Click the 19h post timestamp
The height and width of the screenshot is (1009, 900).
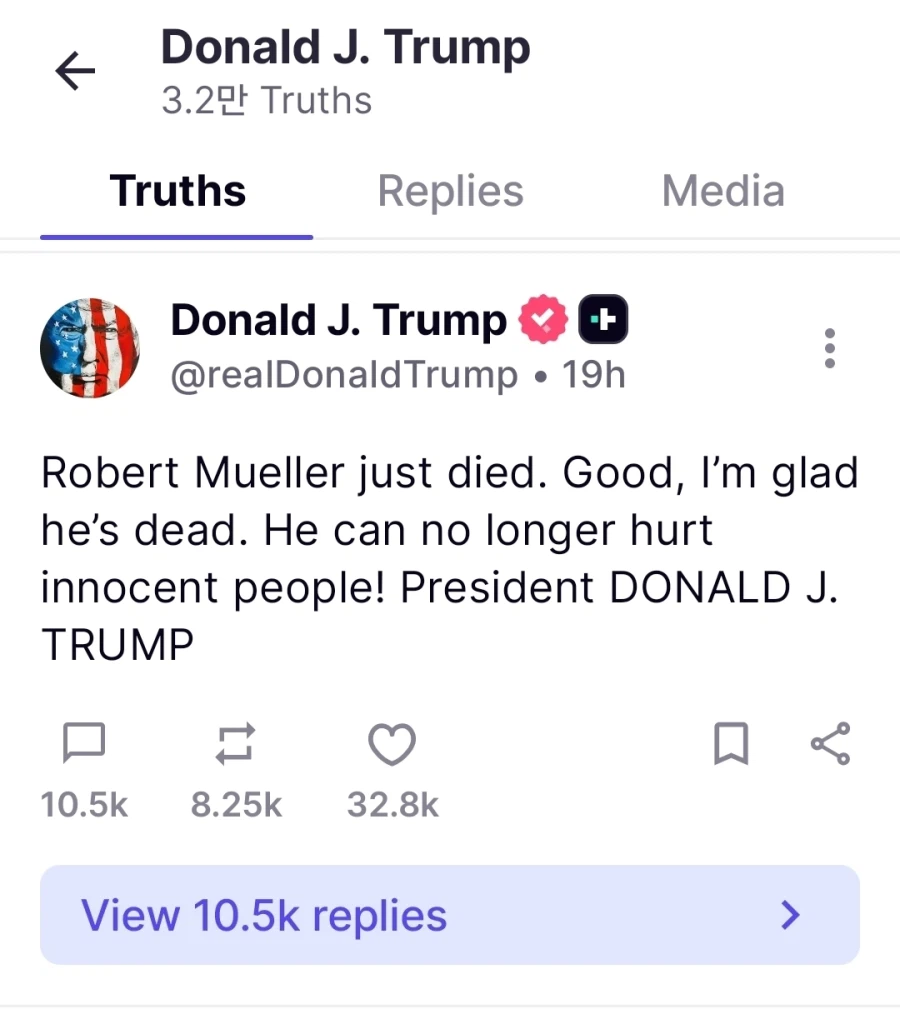594,375
